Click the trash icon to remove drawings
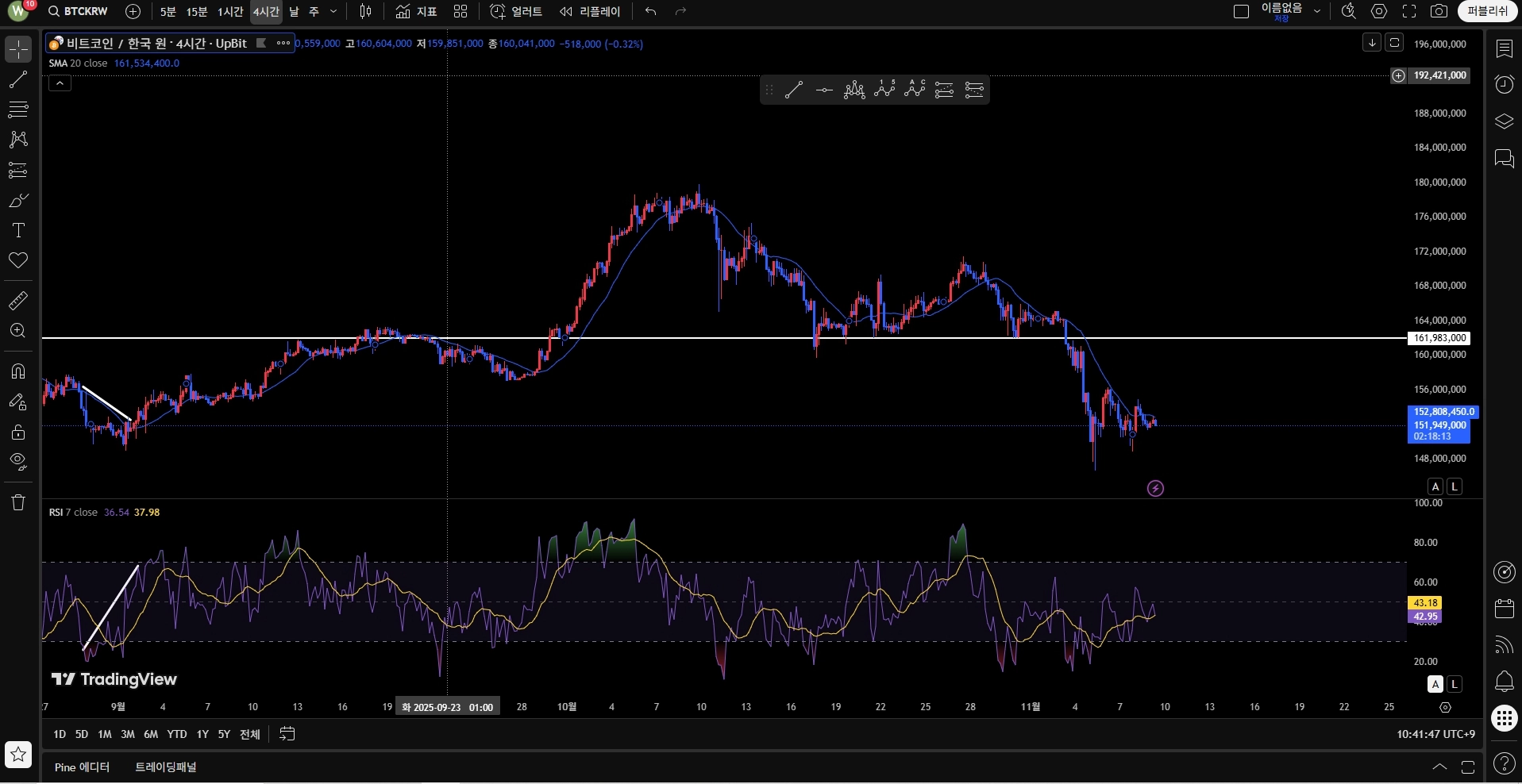 (x=17, y=502)
